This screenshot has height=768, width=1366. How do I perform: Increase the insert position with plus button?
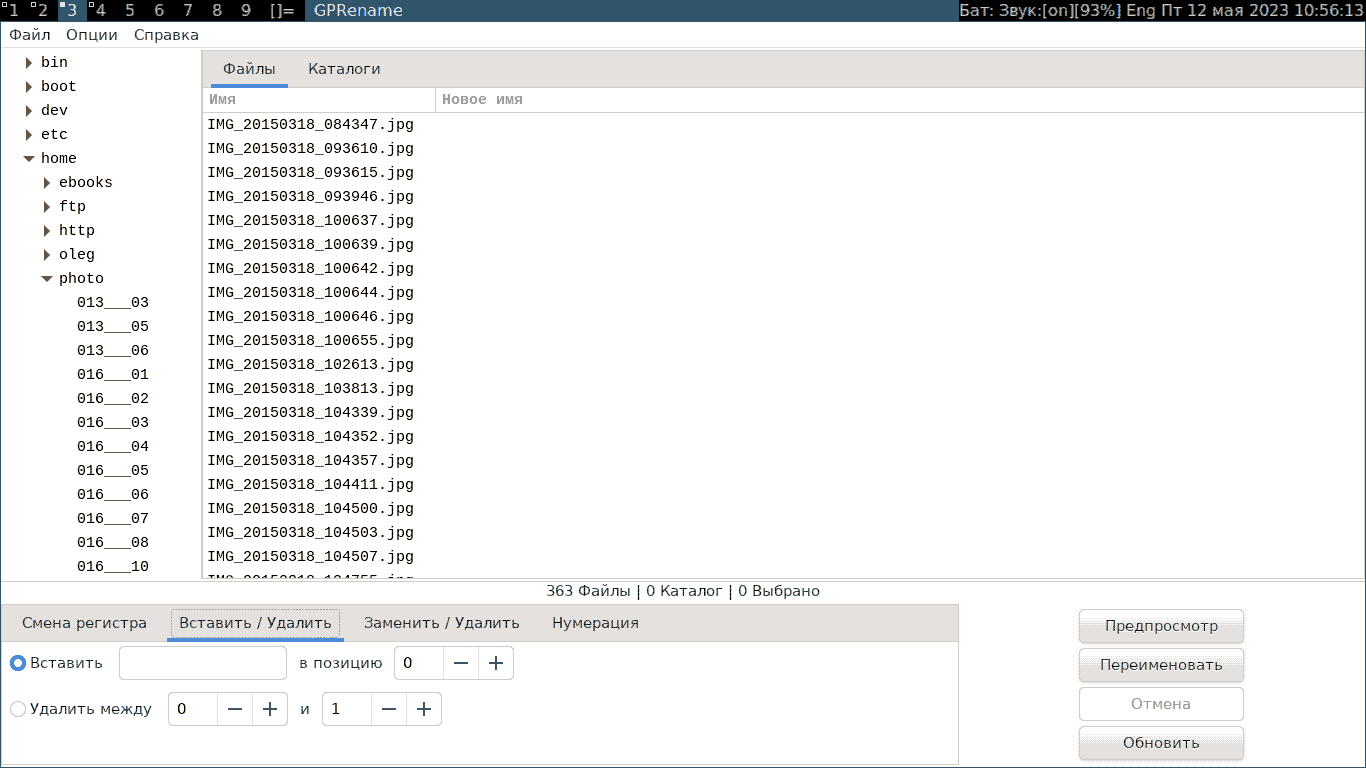click(x=496, y=663)
